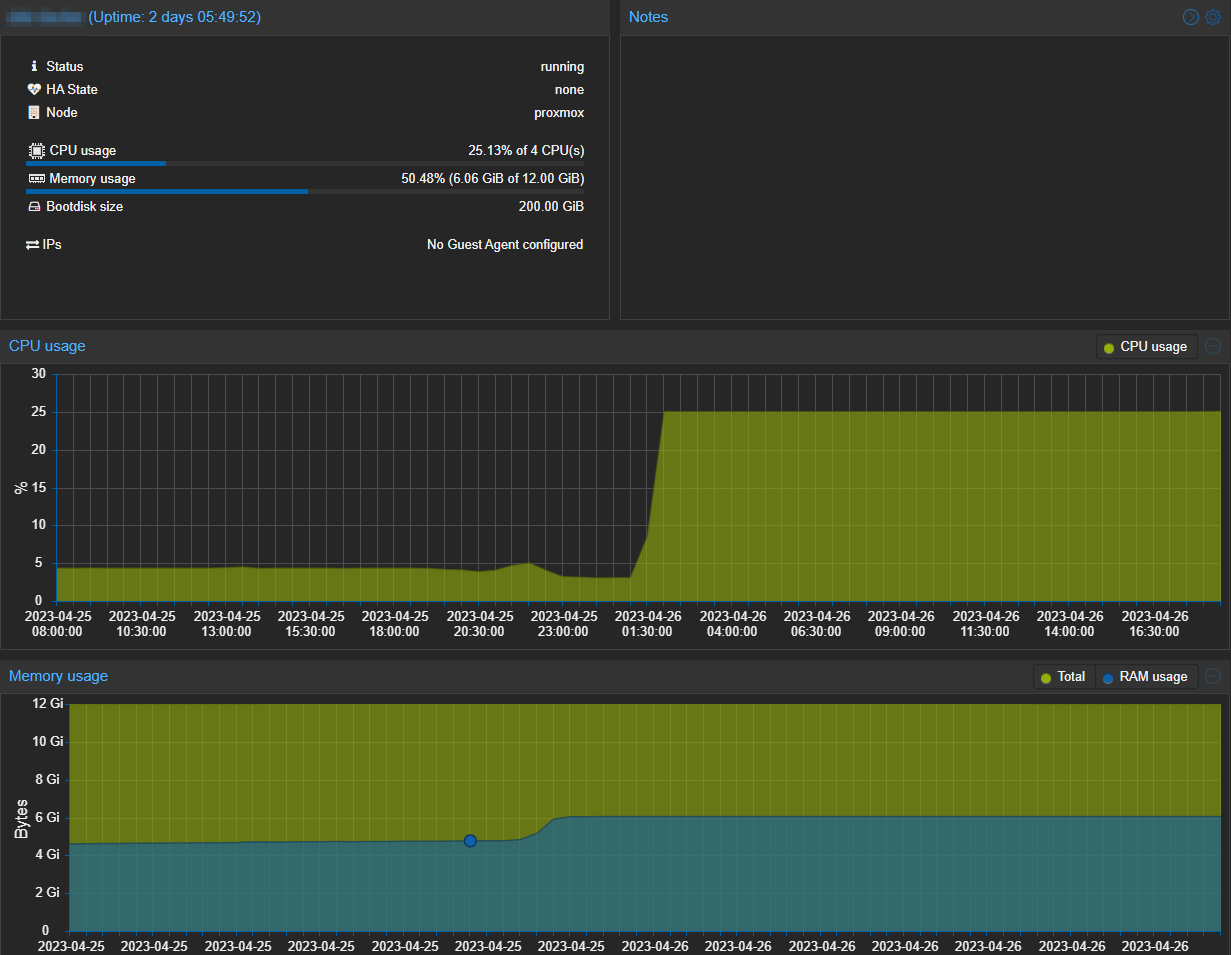Click the Notes panel title
1231x955 pixels.
(648, 17)
